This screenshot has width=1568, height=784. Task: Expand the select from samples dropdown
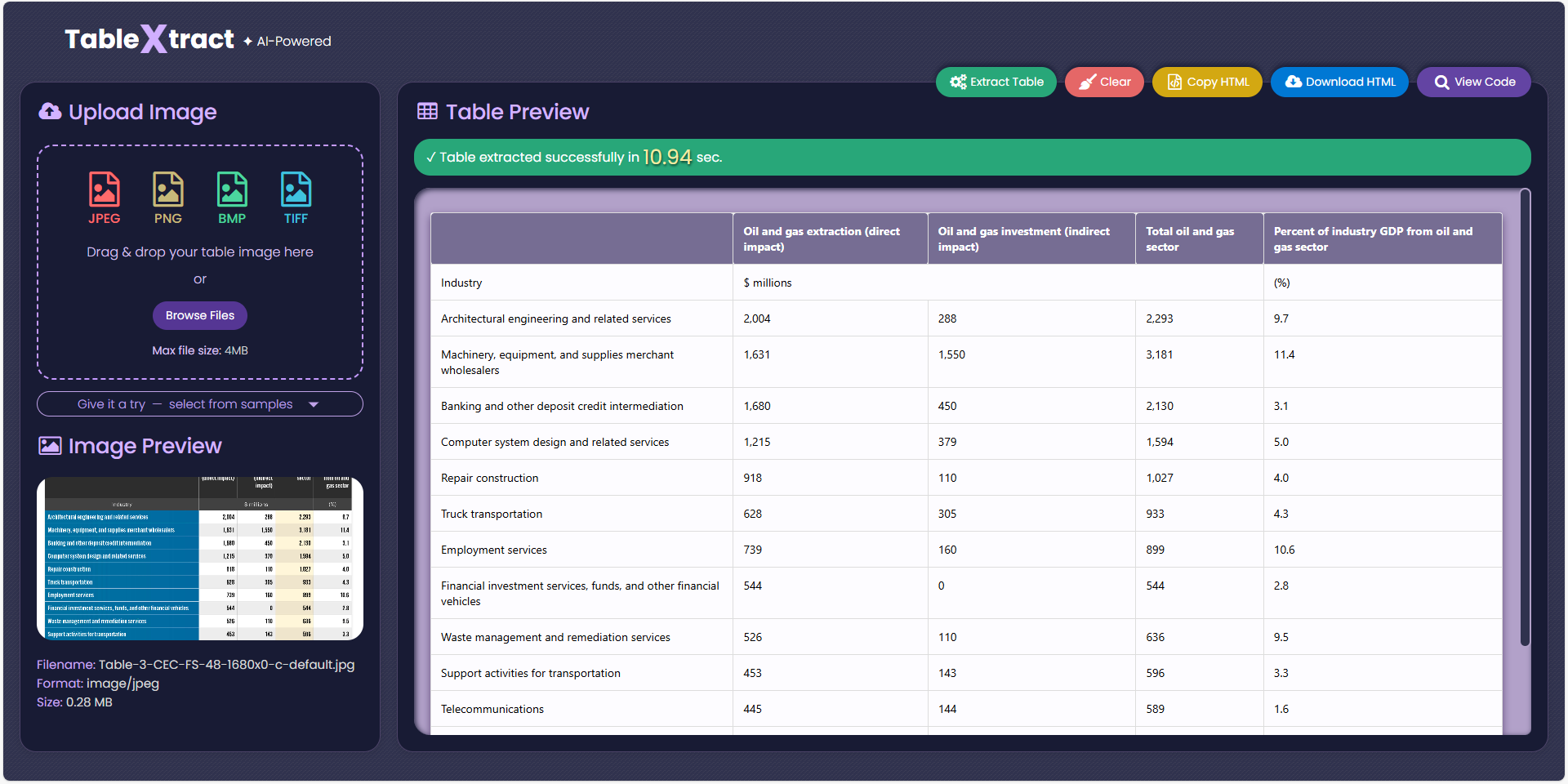(x=200, y=404)
